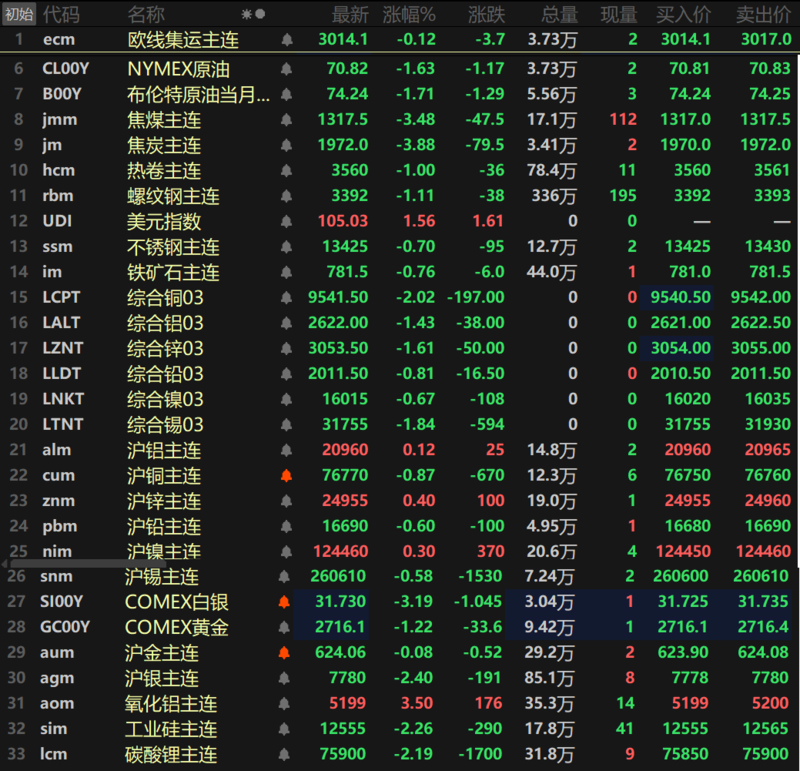Click the sun icon in the header
The width and height of the screenshot is (800, 771).
point(246,14)
